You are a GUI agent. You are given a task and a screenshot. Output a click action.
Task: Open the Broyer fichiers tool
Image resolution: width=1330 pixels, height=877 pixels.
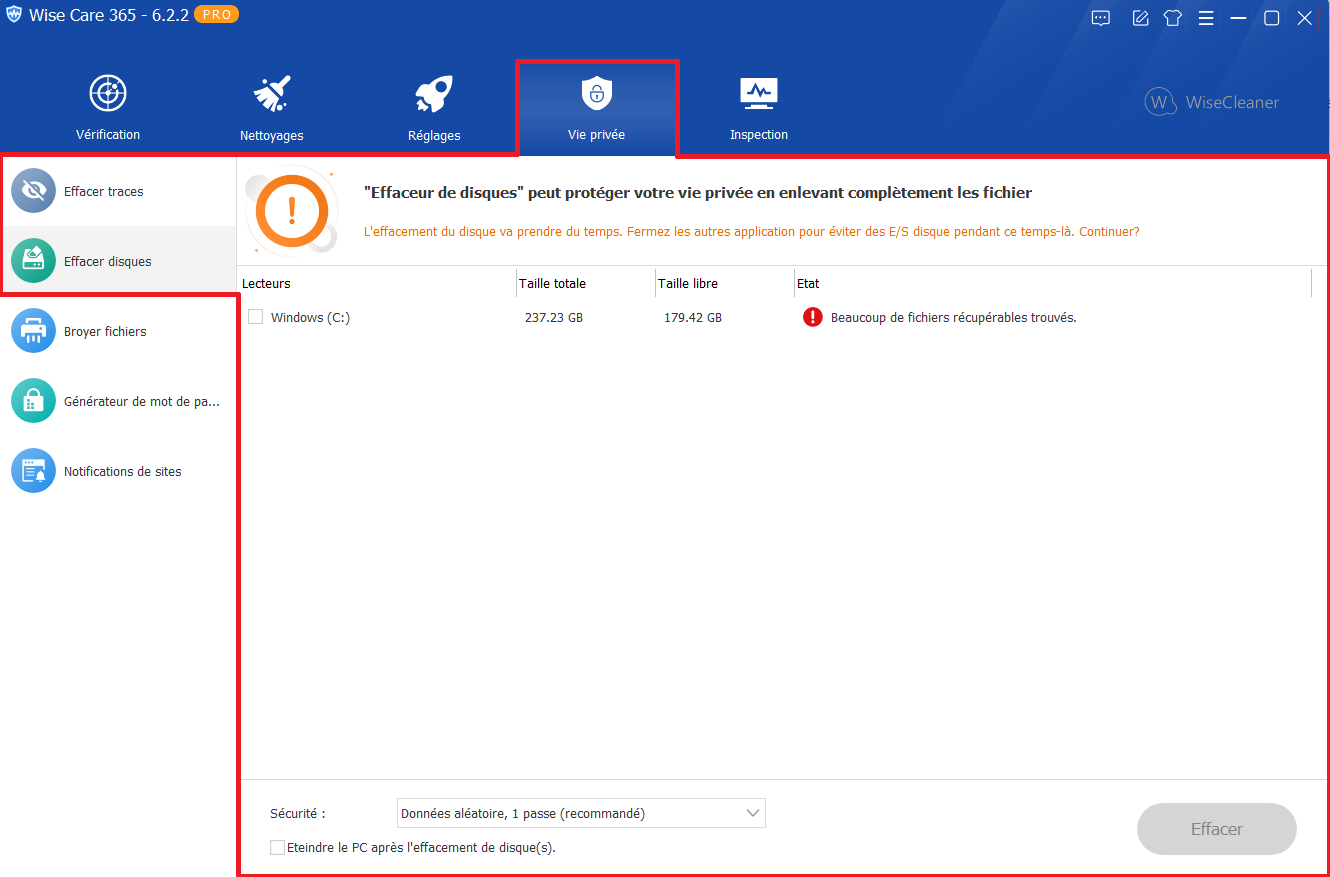(x=118, y=331)
